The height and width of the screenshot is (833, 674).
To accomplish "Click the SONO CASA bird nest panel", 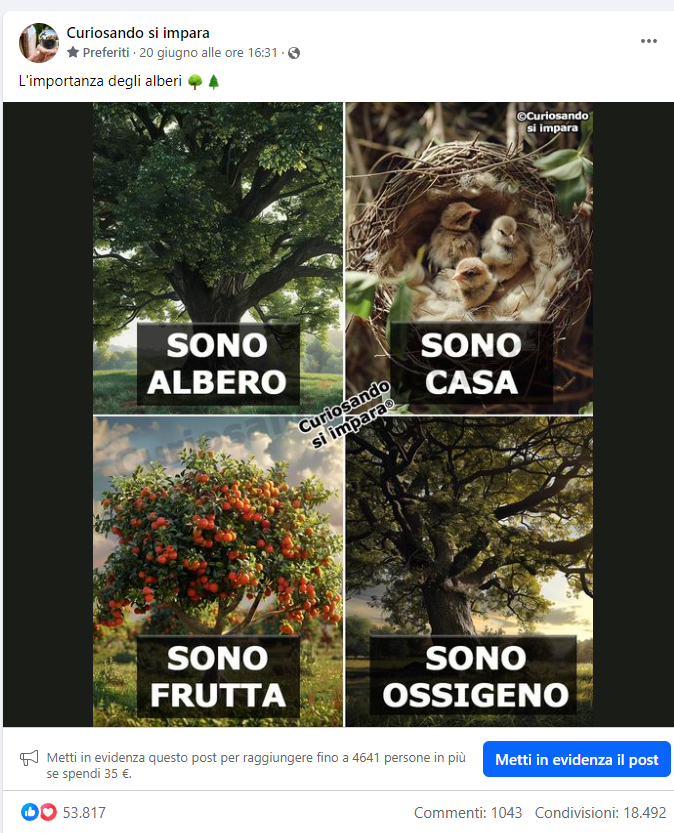I will (x=470, y=258).
